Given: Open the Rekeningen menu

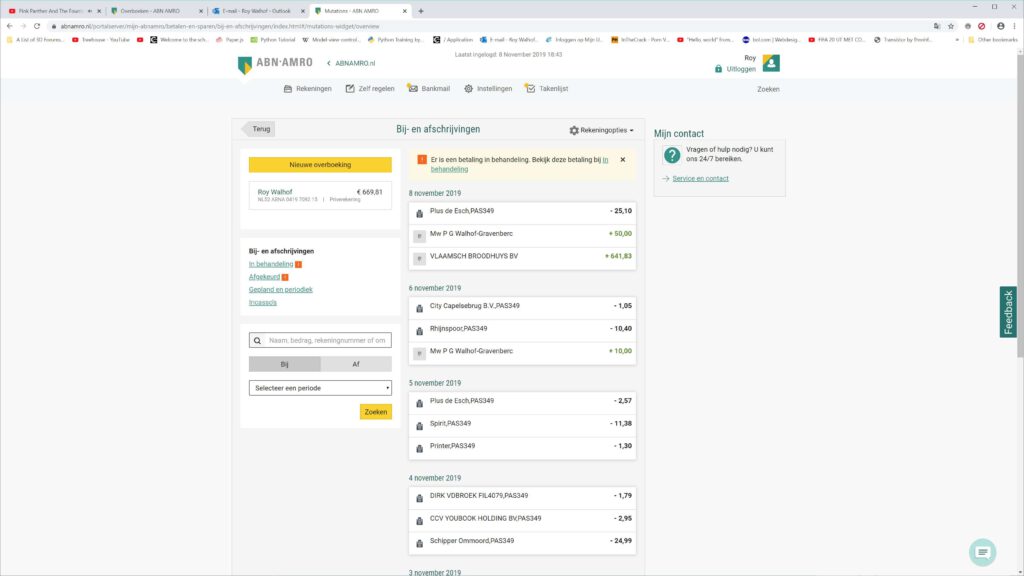Looking at the screenshot, I should point(307,89).
